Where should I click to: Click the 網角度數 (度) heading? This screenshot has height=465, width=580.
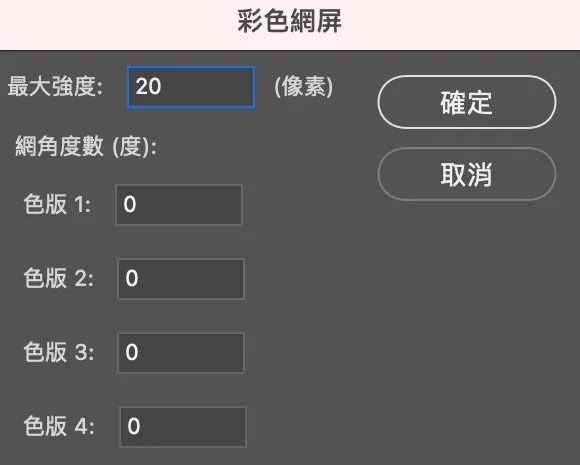pyautogui.click(x=86, y=146)
